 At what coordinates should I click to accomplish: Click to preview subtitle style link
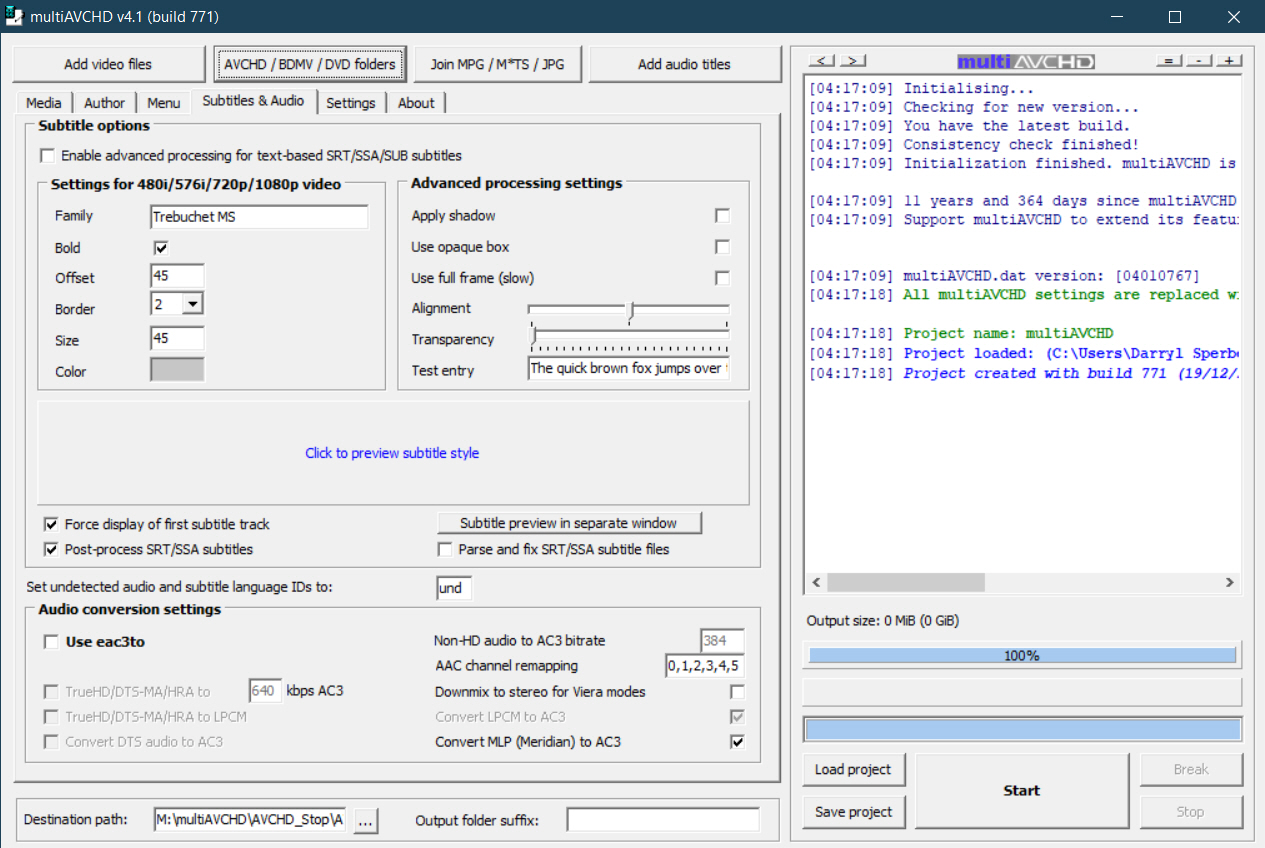392,453
